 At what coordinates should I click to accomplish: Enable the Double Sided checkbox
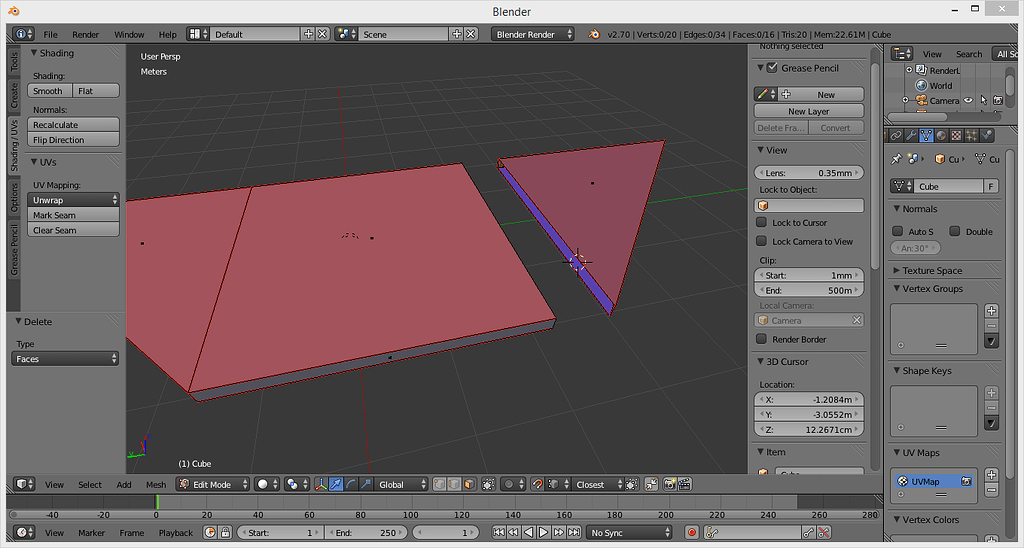tap(955, 231)
